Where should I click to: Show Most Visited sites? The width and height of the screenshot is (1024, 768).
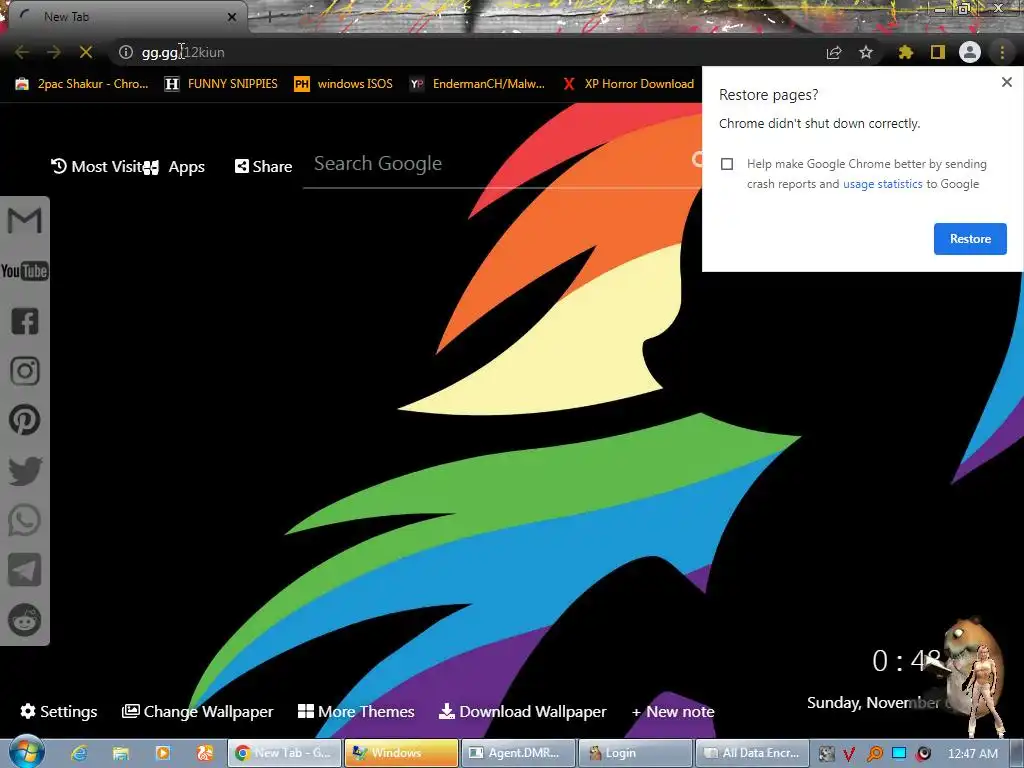pyautogui.click(x=97, y=167)
